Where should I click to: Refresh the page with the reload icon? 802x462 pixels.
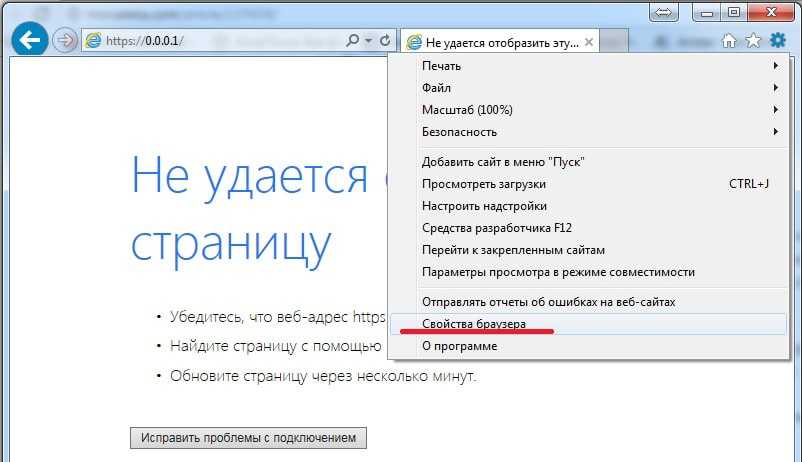coord(385,41)
